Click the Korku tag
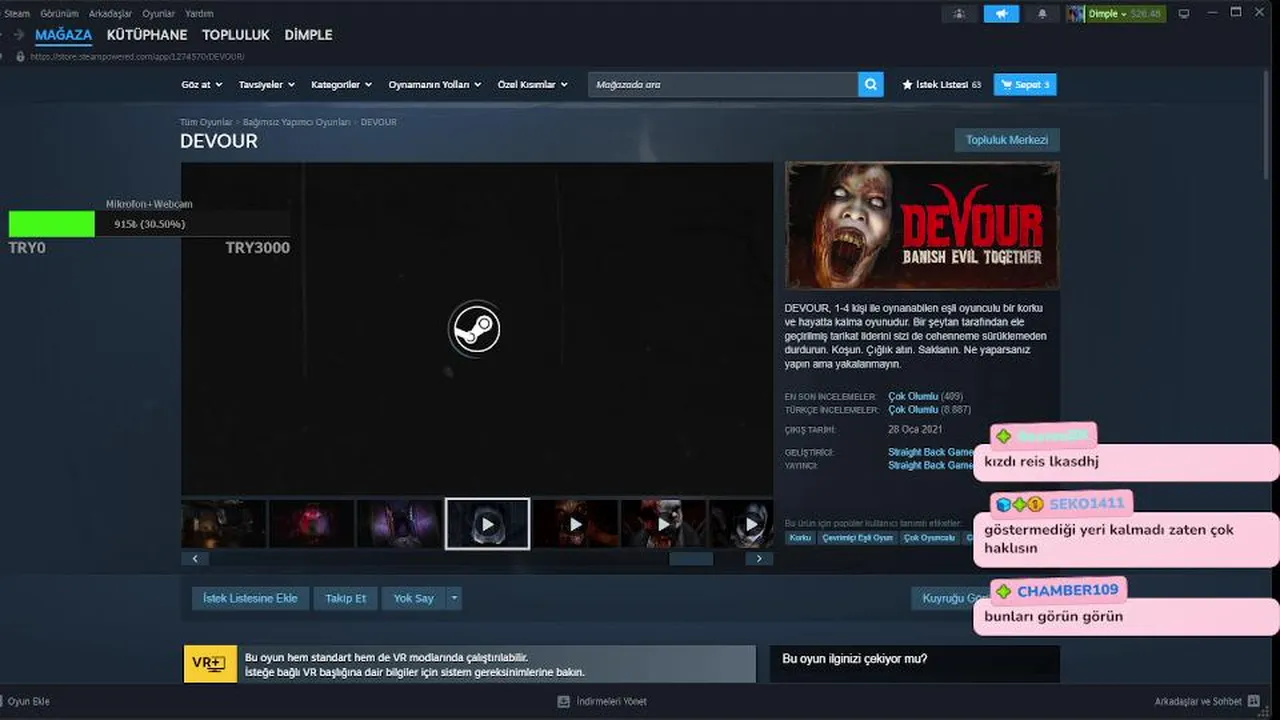Viewport: 1280px width, 720px height. 800,538
